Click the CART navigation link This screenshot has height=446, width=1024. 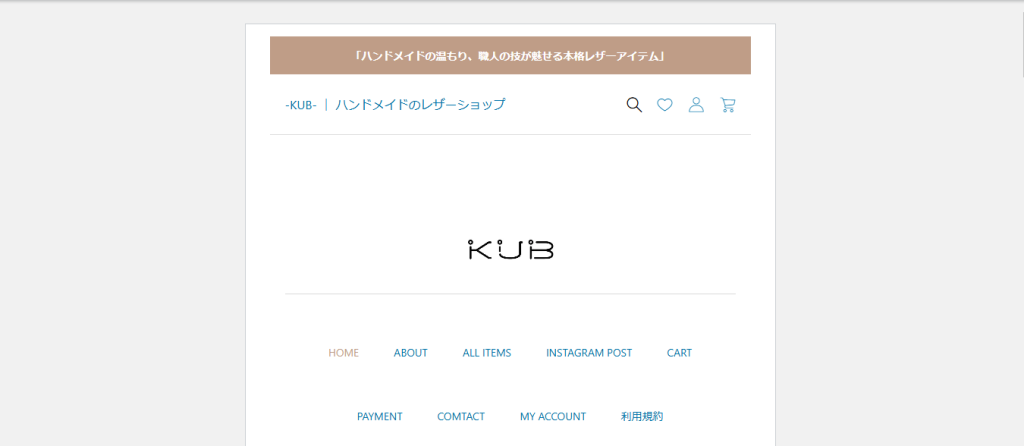pyautogui.click(x=679, y=353)
